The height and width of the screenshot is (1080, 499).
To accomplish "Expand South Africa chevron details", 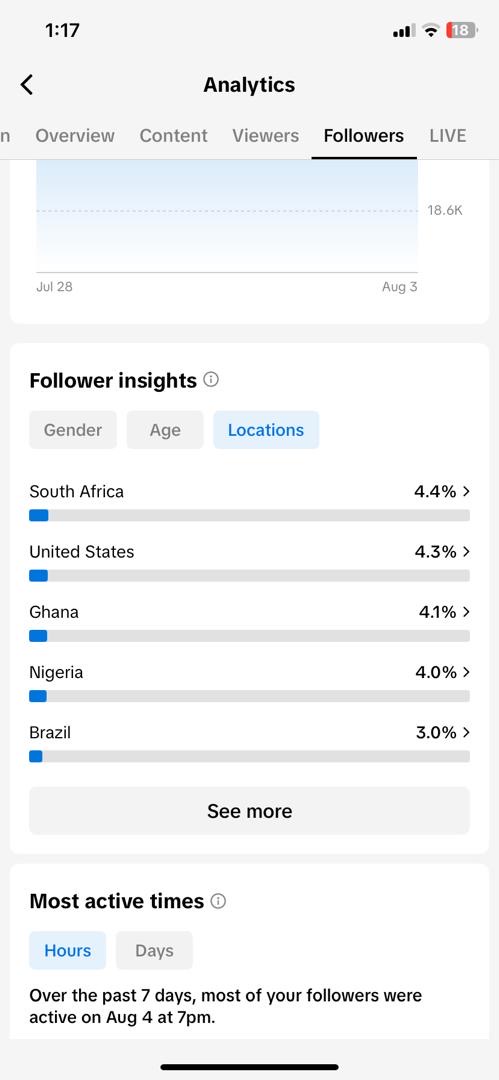I will tap(467, 491).
